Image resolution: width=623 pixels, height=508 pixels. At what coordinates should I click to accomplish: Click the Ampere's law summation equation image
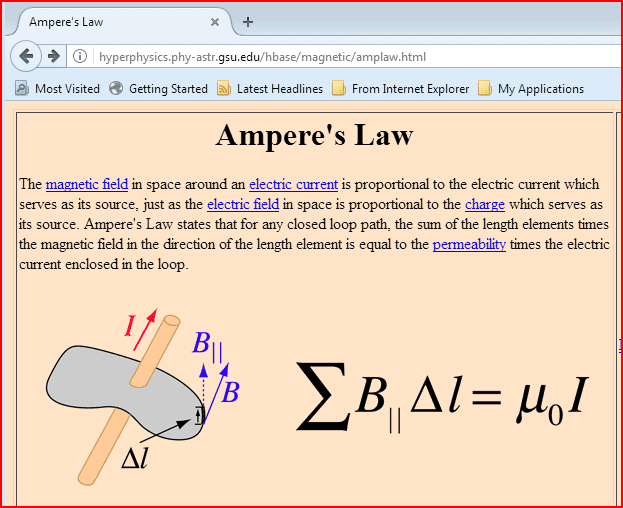pos(442,397)
